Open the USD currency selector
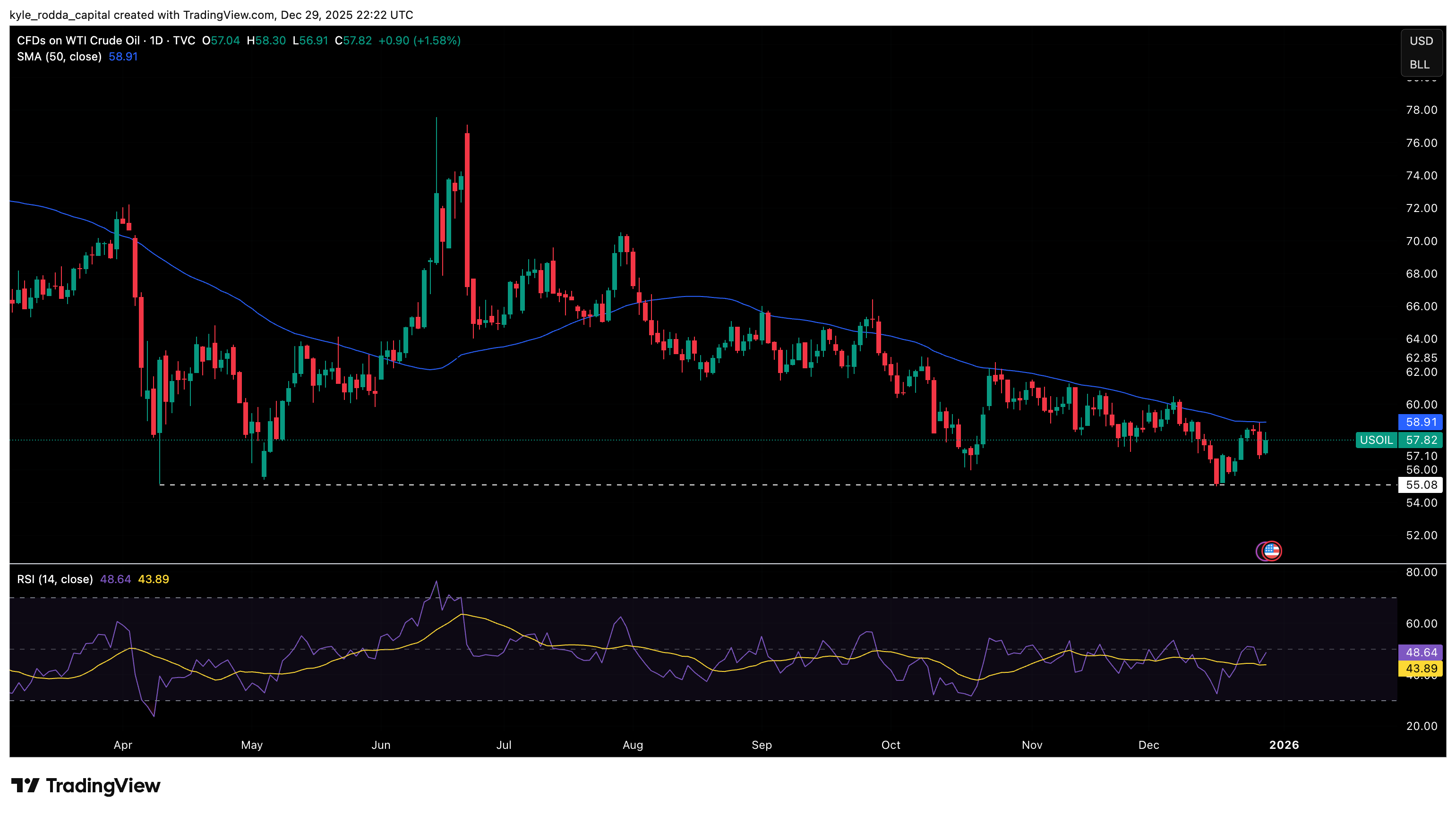The image size is (1456, 814). coord(1421,41)
